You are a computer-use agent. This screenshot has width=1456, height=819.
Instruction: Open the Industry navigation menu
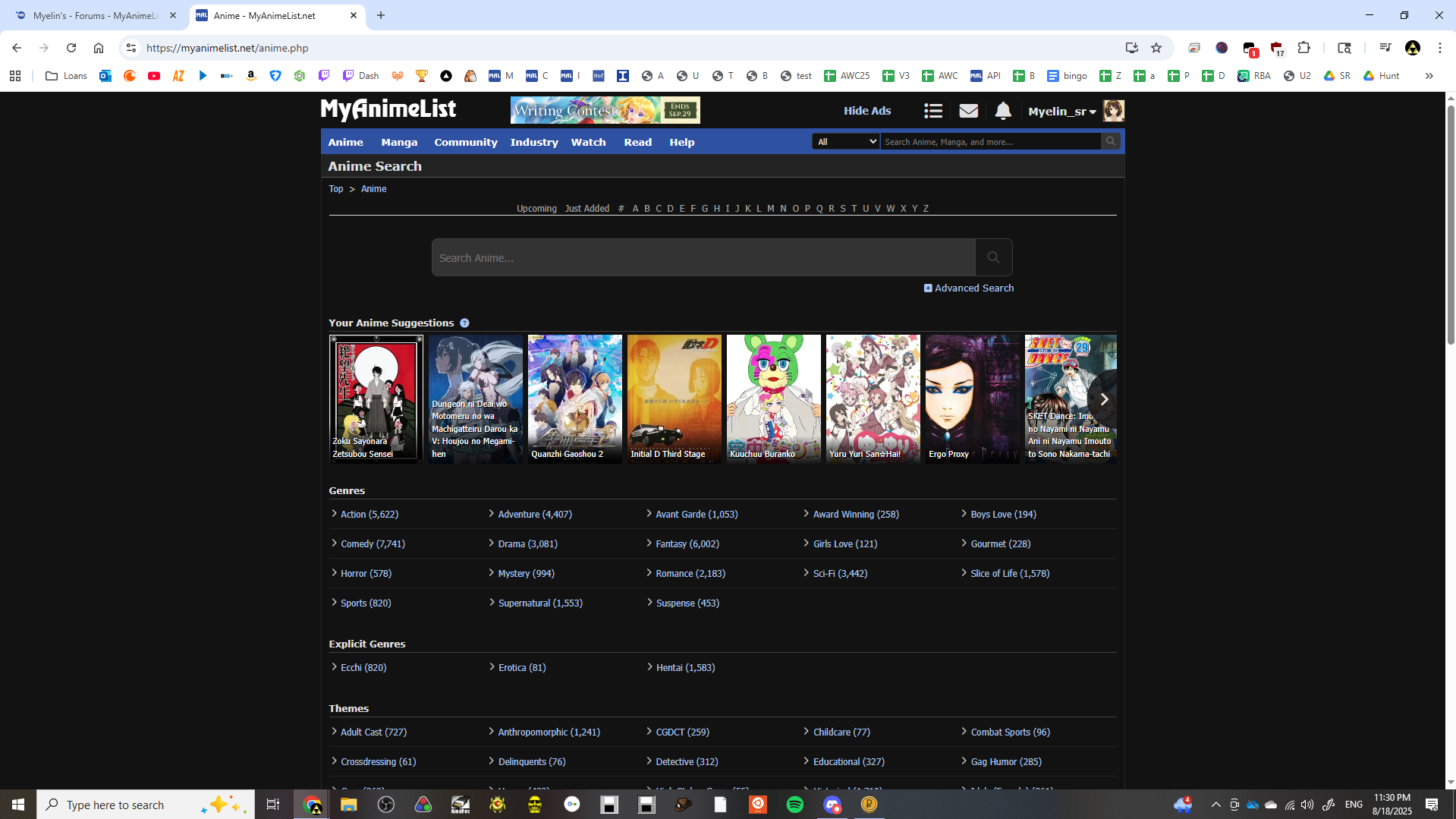click(x=534, y=142)
